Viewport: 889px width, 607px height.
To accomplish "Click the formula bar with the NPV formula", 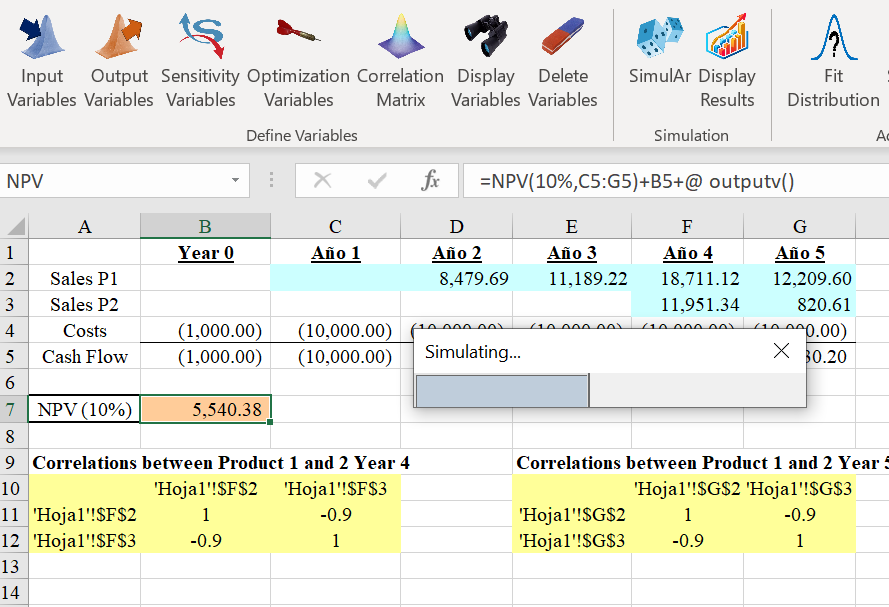I will tap(676, 181).
